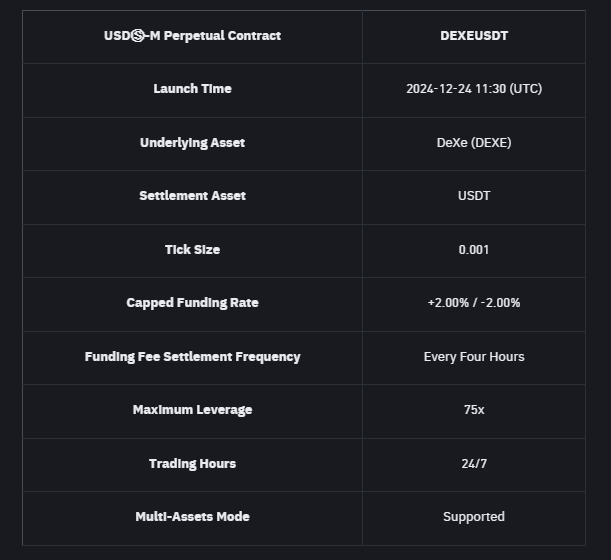This screenshot has height=560, width=611.
Task: Click the Maximum Leverage label
Action: [x=192, y=410]
